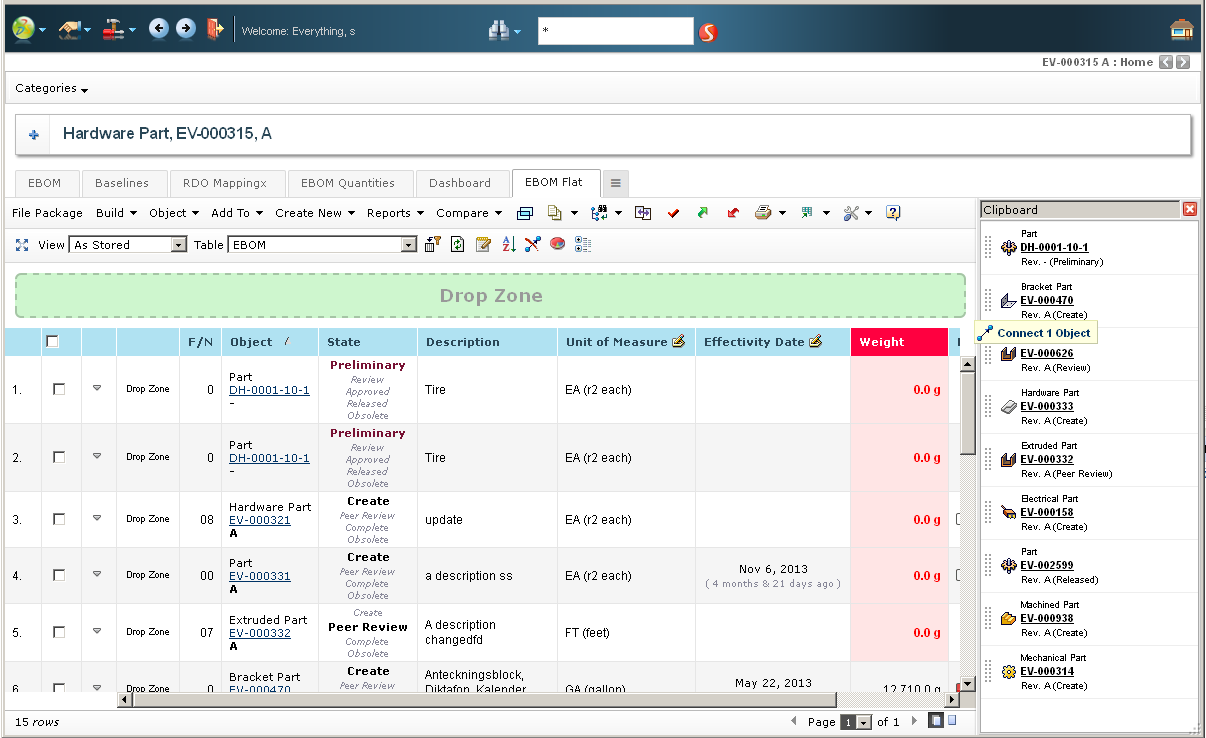Open the Create New menu
Screen dimensions: 1206x738
pos(314,213)
